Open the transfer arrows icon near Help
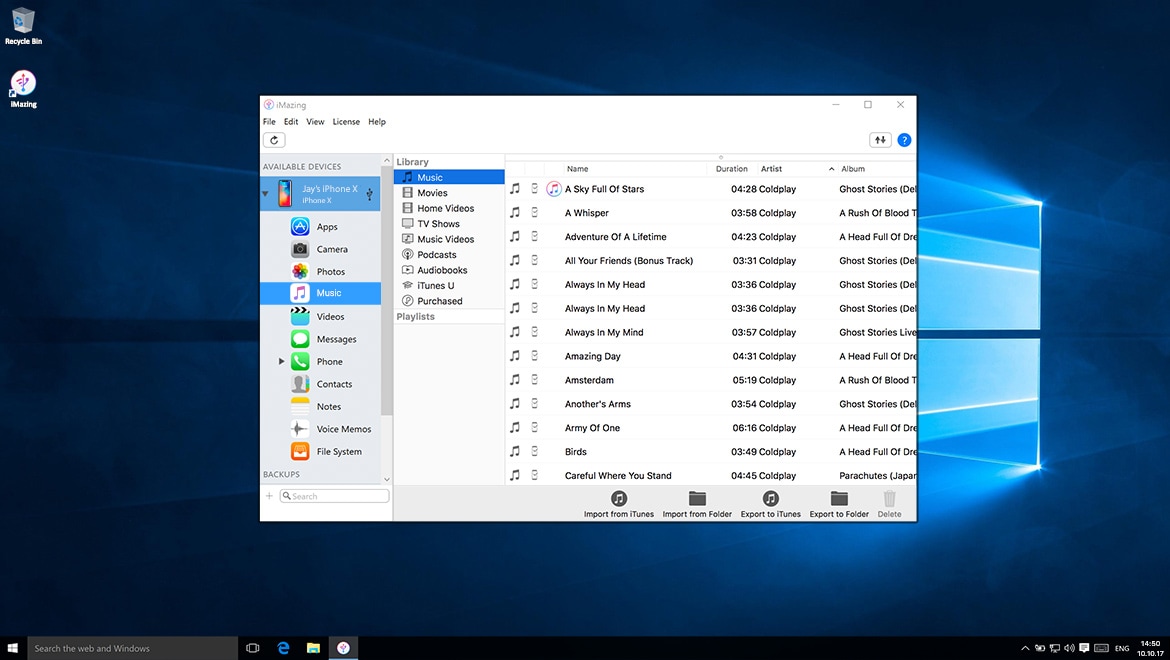 [879, 139]
